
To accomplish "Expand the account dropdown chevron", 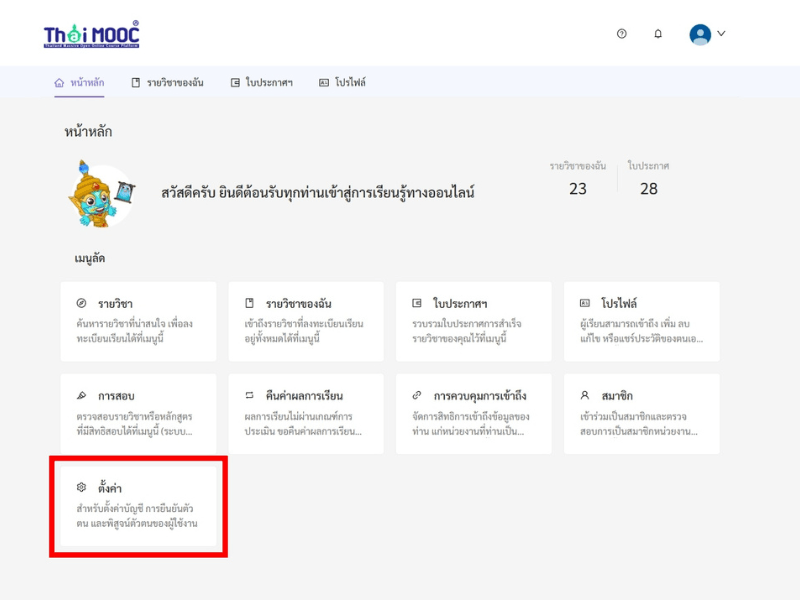I will [721, 34].
